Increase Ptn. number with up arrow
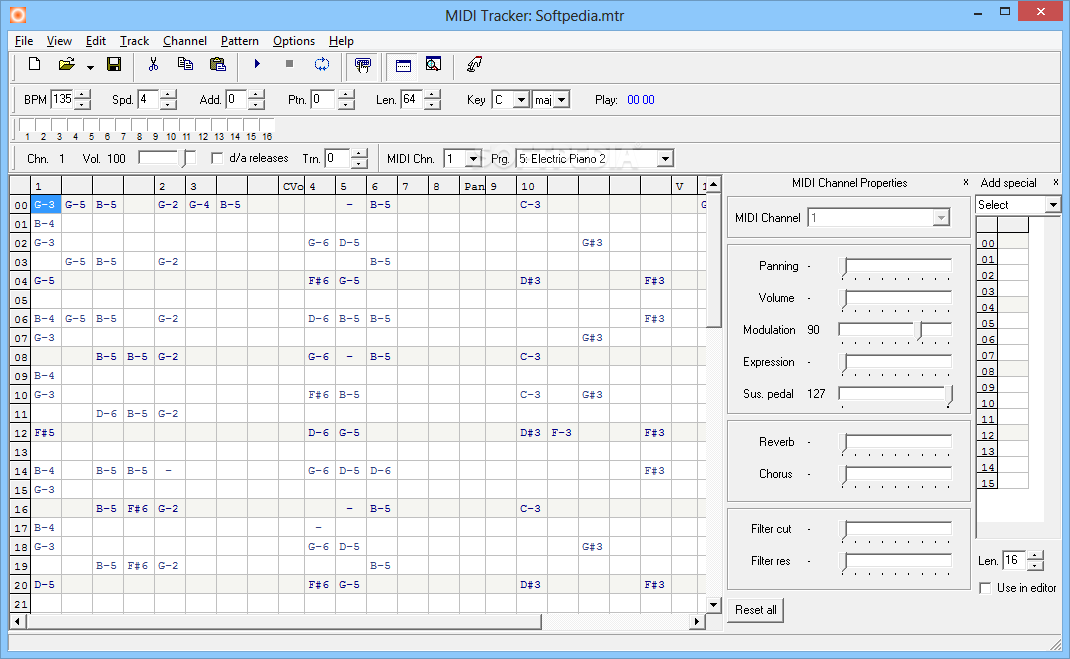 346,96
